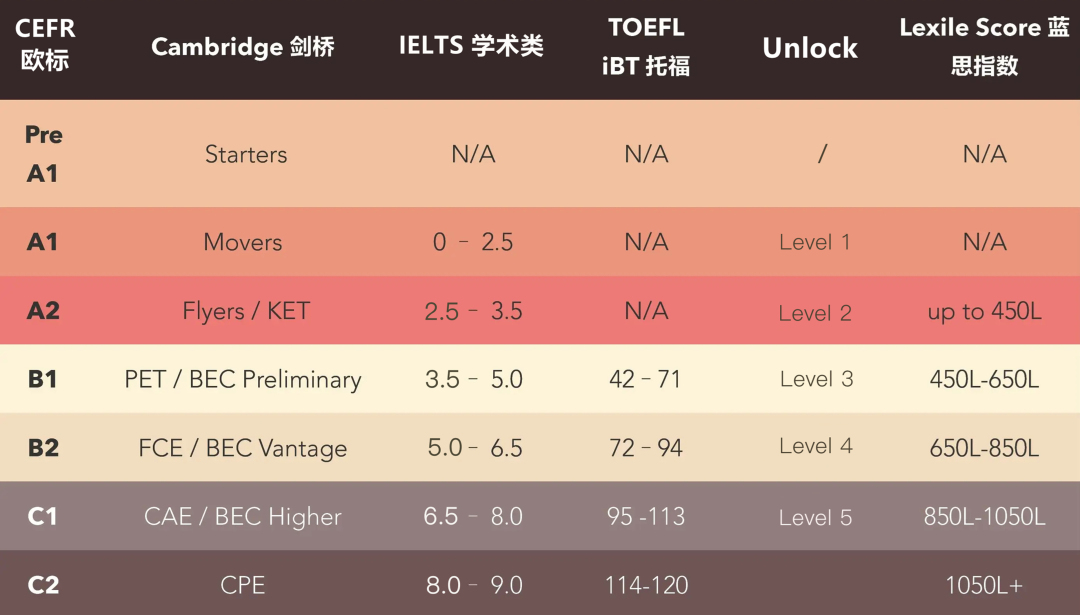
Task: Select the Unlock column header
Action: 810,48
